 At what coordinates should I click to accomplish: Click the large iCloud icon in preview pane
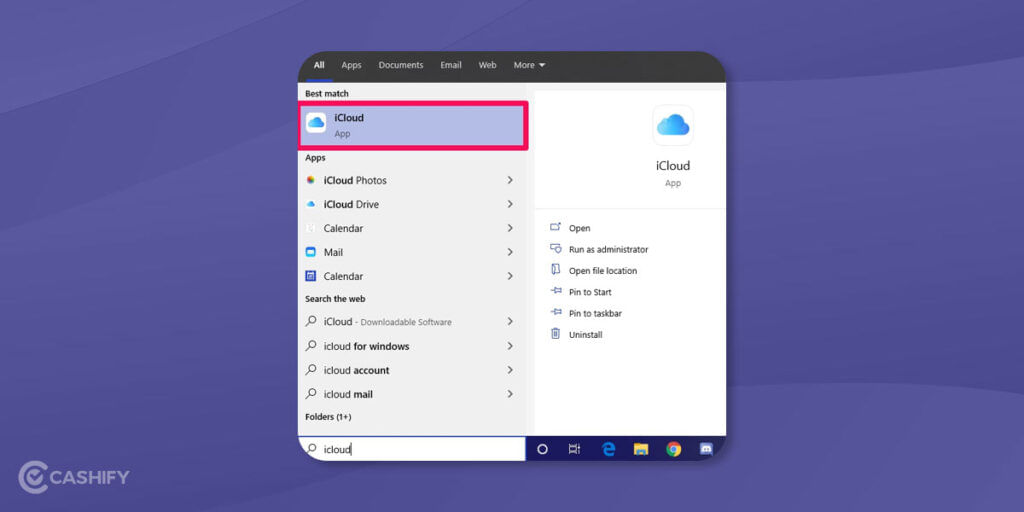click(x=673, y=125)
